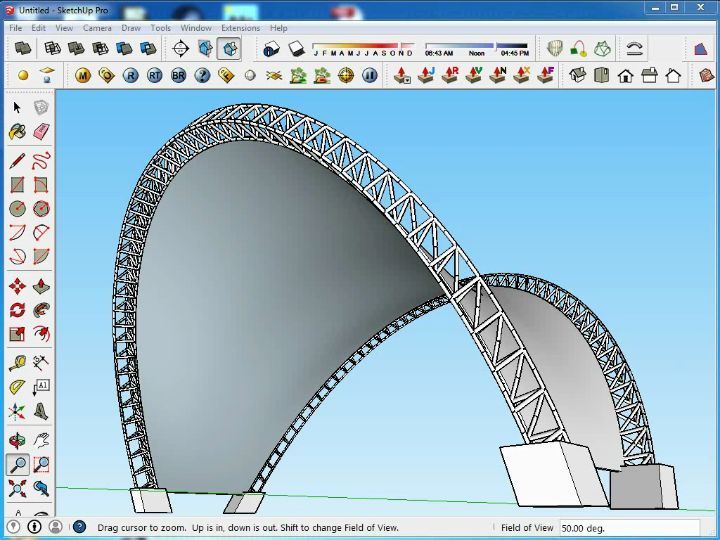Viewport: 720px width, 540px height.
Task: Select the Dimension tool
Action: click(x=41, y=363)
